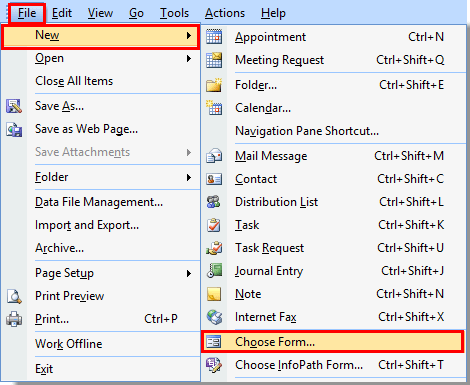The image size is (470, 385).
Task: Open the Go menu
Action: (136, 13)
